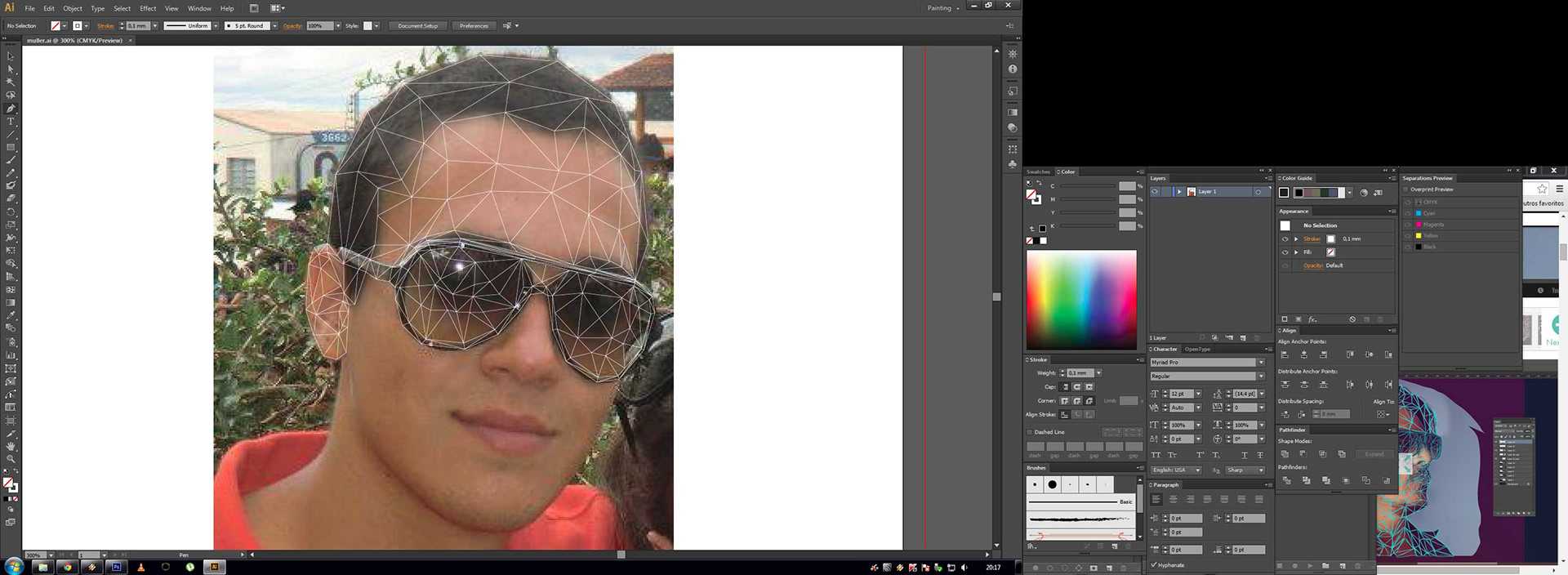Screen dimensions: 1568x575
Task: Toggle Magenta separation visibility
Action: (1407, 225)
